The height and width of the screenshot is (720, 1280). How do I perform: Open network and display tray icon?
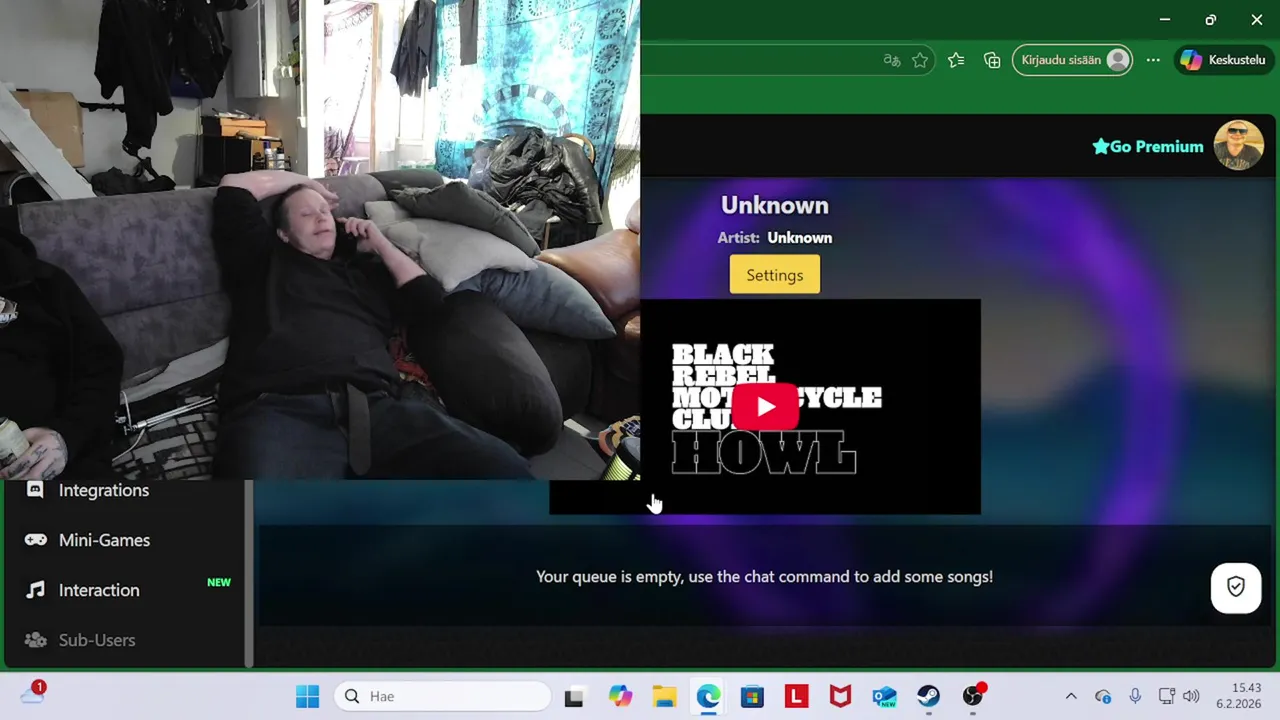click(1167, 696)
